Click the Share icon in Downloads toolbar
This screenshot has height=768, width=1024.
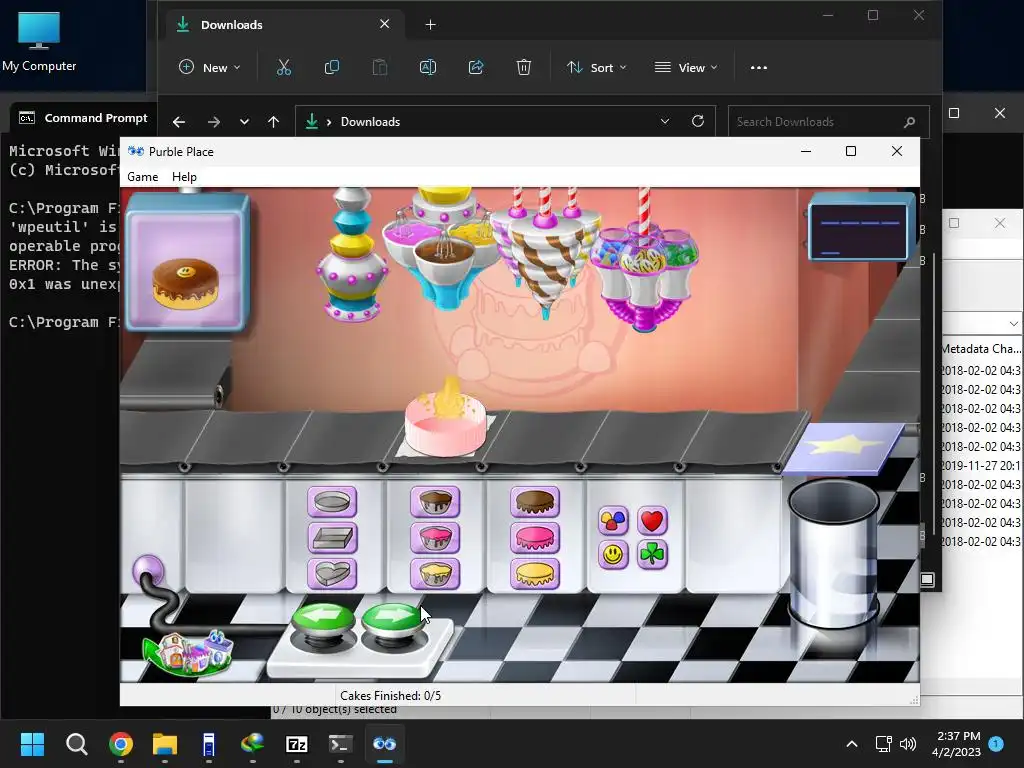pos(475,67)
